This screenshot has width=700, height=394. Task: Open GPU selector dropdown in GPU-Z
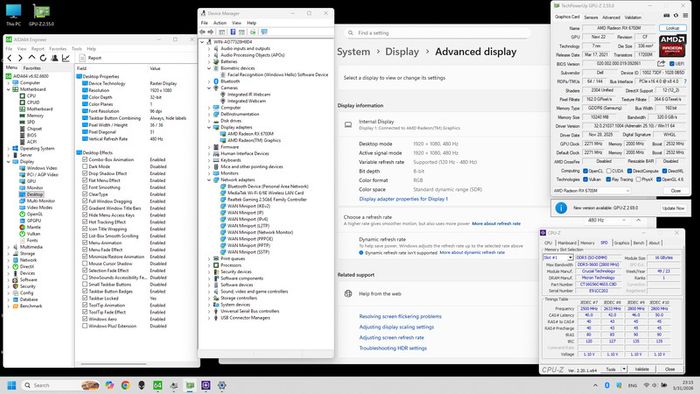(x=592, y=191)
